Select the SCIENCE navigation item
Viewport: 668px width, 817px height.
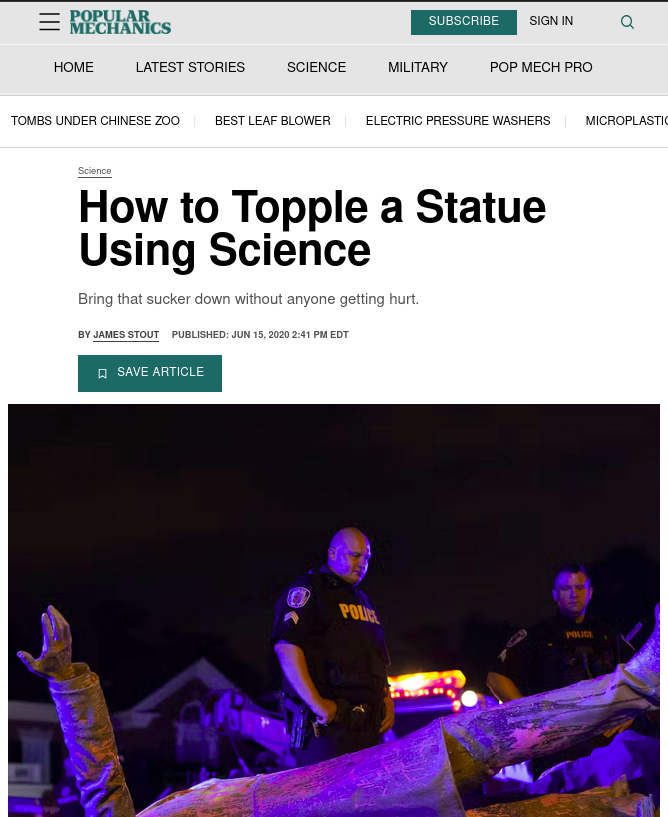coord(316,67)
